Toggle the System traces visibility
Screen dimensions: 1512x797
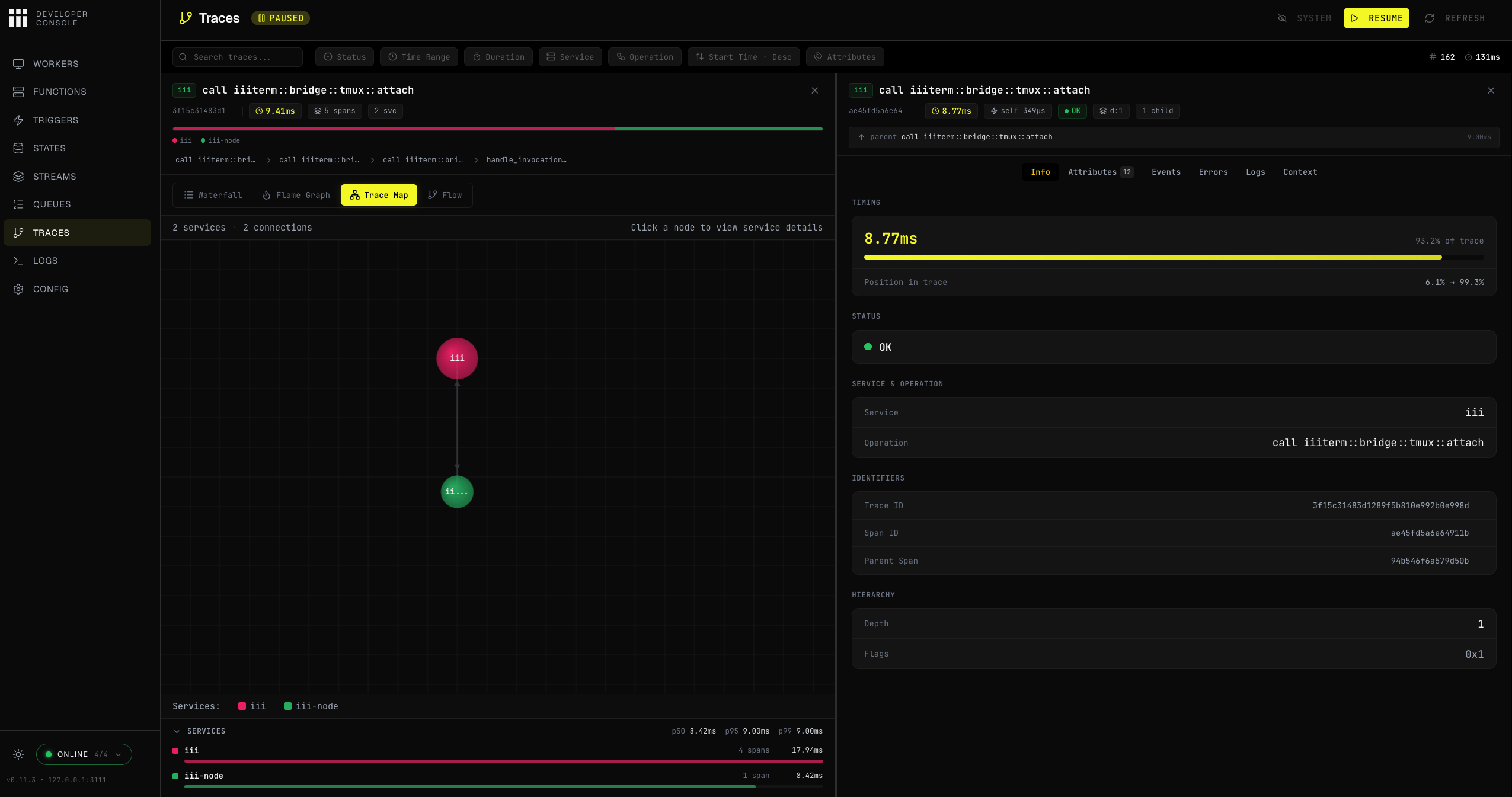(1305, 18)
